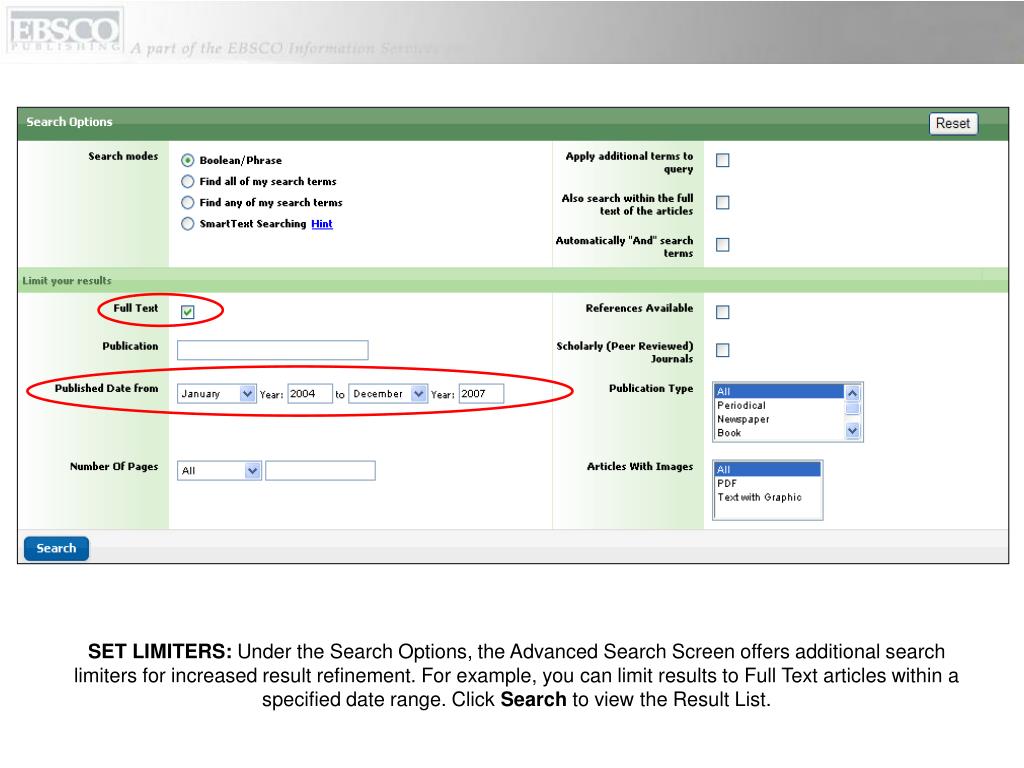Open the end month dropdown showing December

click(x=388, y=394)
